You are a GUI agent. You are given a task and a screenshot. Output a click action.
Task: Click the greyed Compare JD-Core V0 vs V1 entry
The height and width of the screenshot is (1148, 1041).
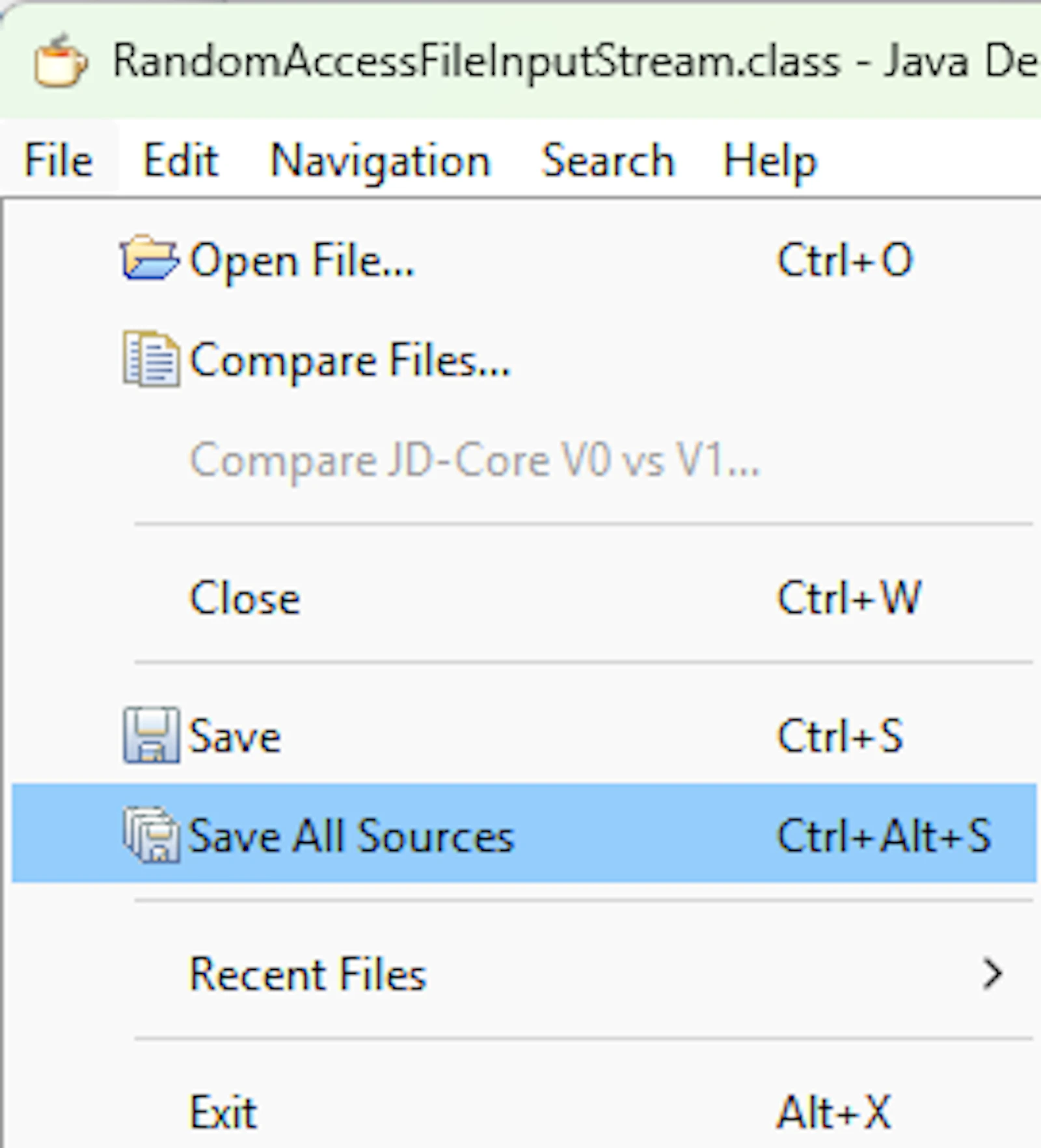tap(524, 460)
